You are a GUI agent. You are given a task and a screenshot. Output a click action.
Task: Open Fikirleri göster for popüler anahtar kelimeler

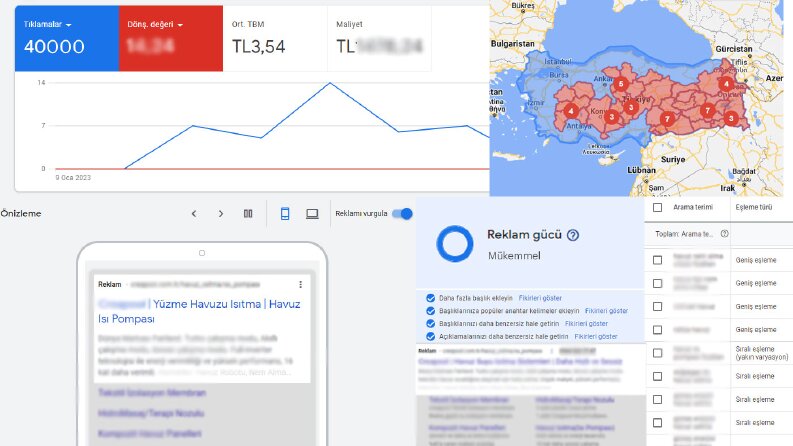pyautogui.click(x=606, y=311)
